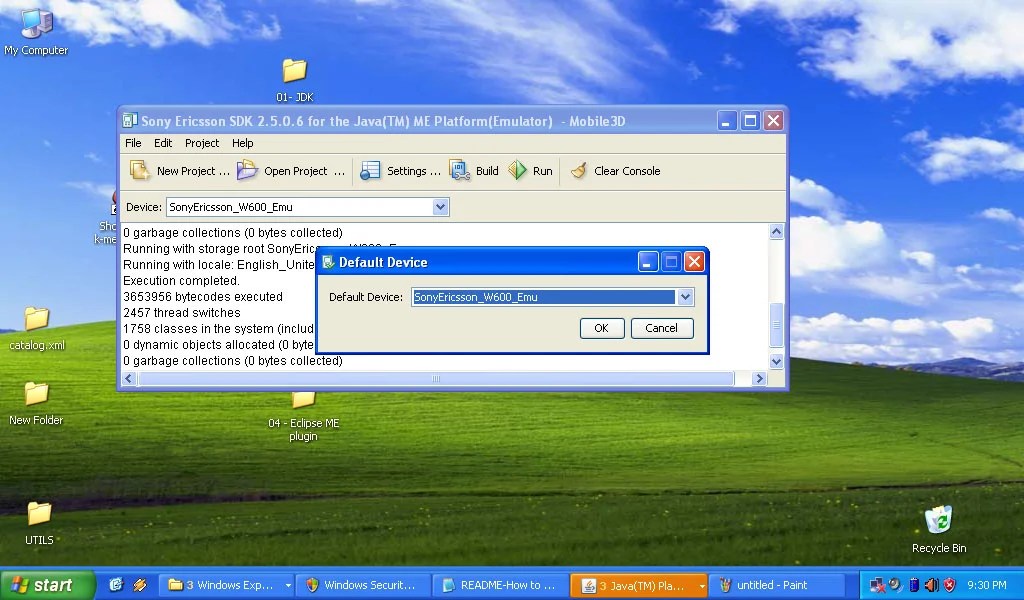
Task: Open the File menu
Action: pos(133,143)
